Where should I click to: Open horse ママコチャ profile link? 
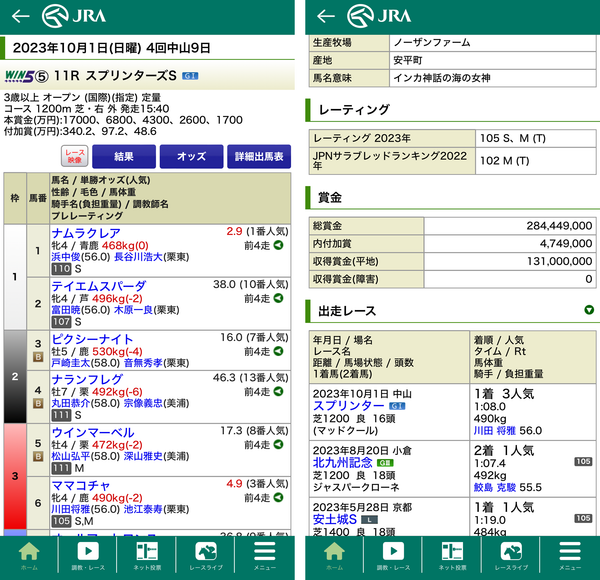(x=81, y=486)
